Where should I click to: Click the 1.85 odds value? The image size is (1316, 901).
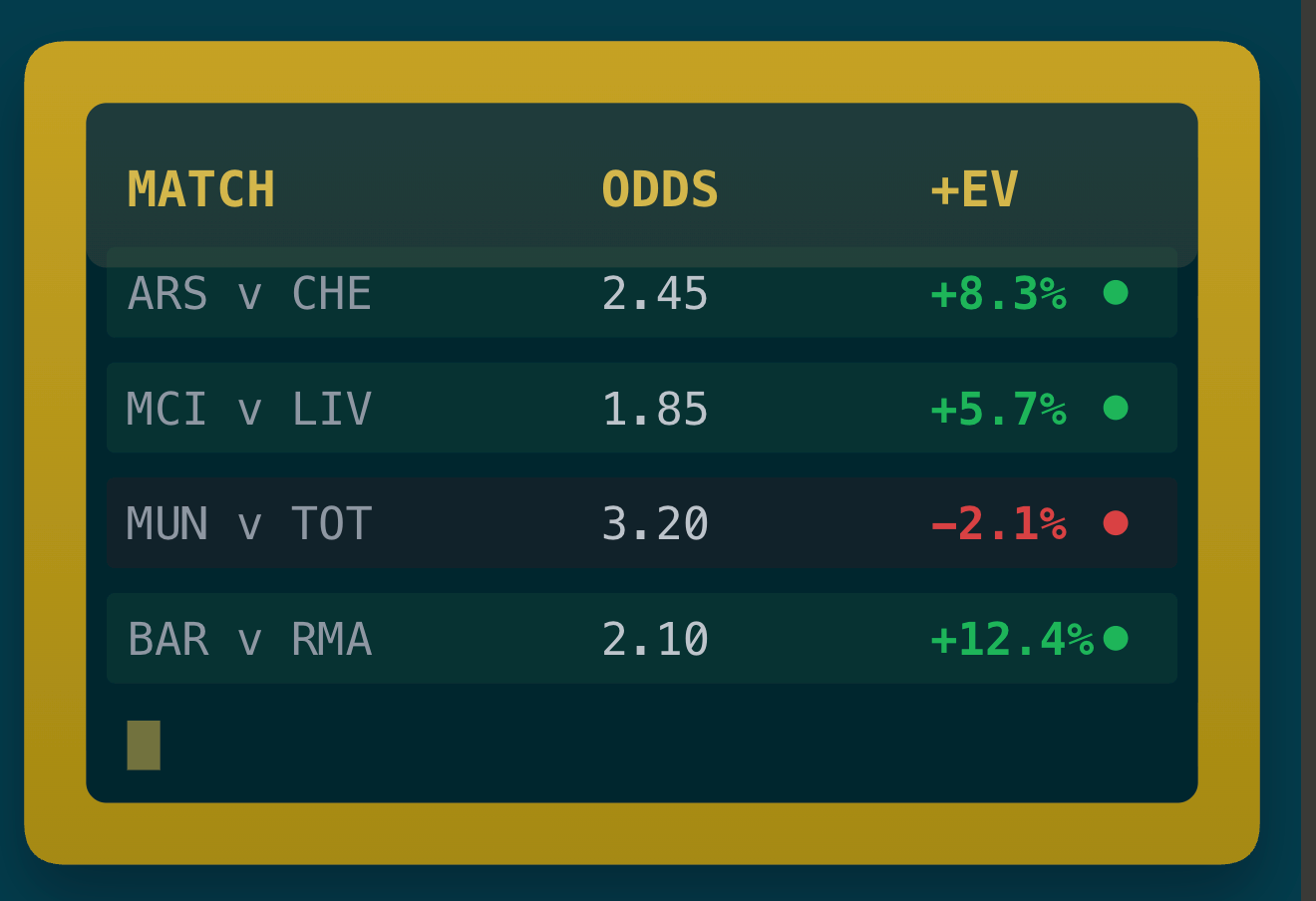pyautogui.click(x=655, y=410)
